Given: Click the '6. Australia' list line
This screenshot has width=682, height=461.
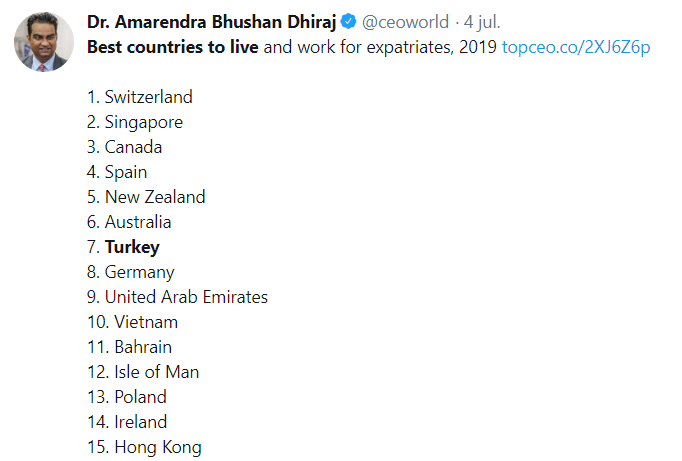Looking at the screenshot, I should click(129, 222).
